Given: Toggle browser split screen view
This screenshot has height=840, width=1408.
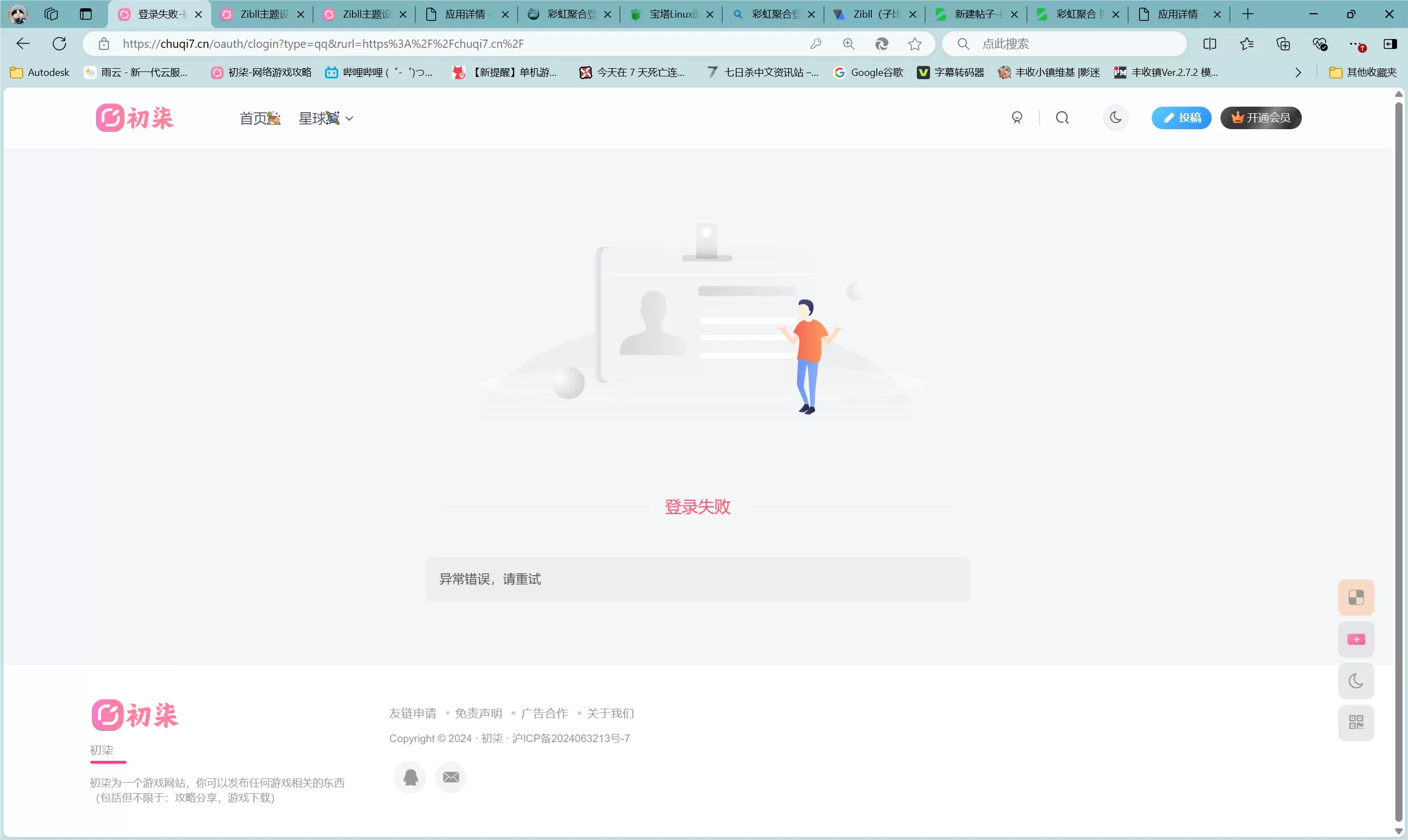Looking at the screenshot, I should point(1209,43).
